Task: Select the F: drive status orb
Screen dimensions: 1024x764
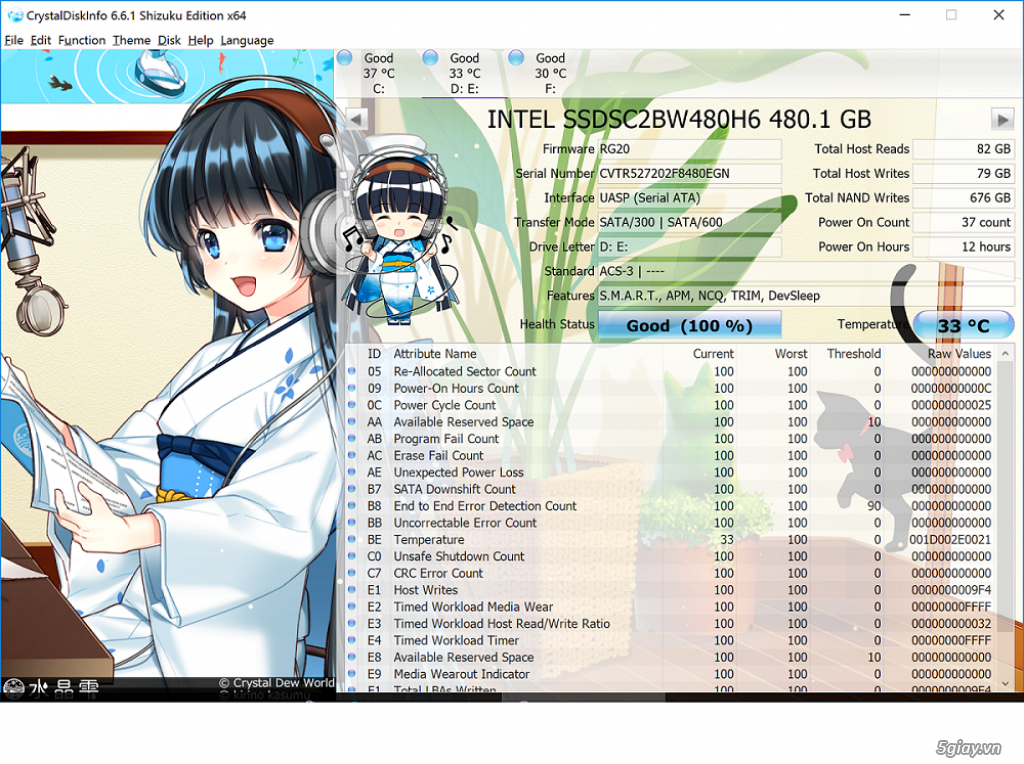Action: point(516,58)
